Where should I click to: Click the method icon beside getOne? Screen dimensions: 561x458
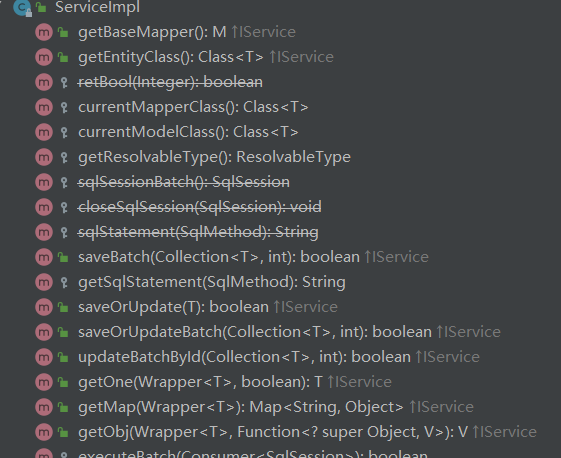(44, 382)
